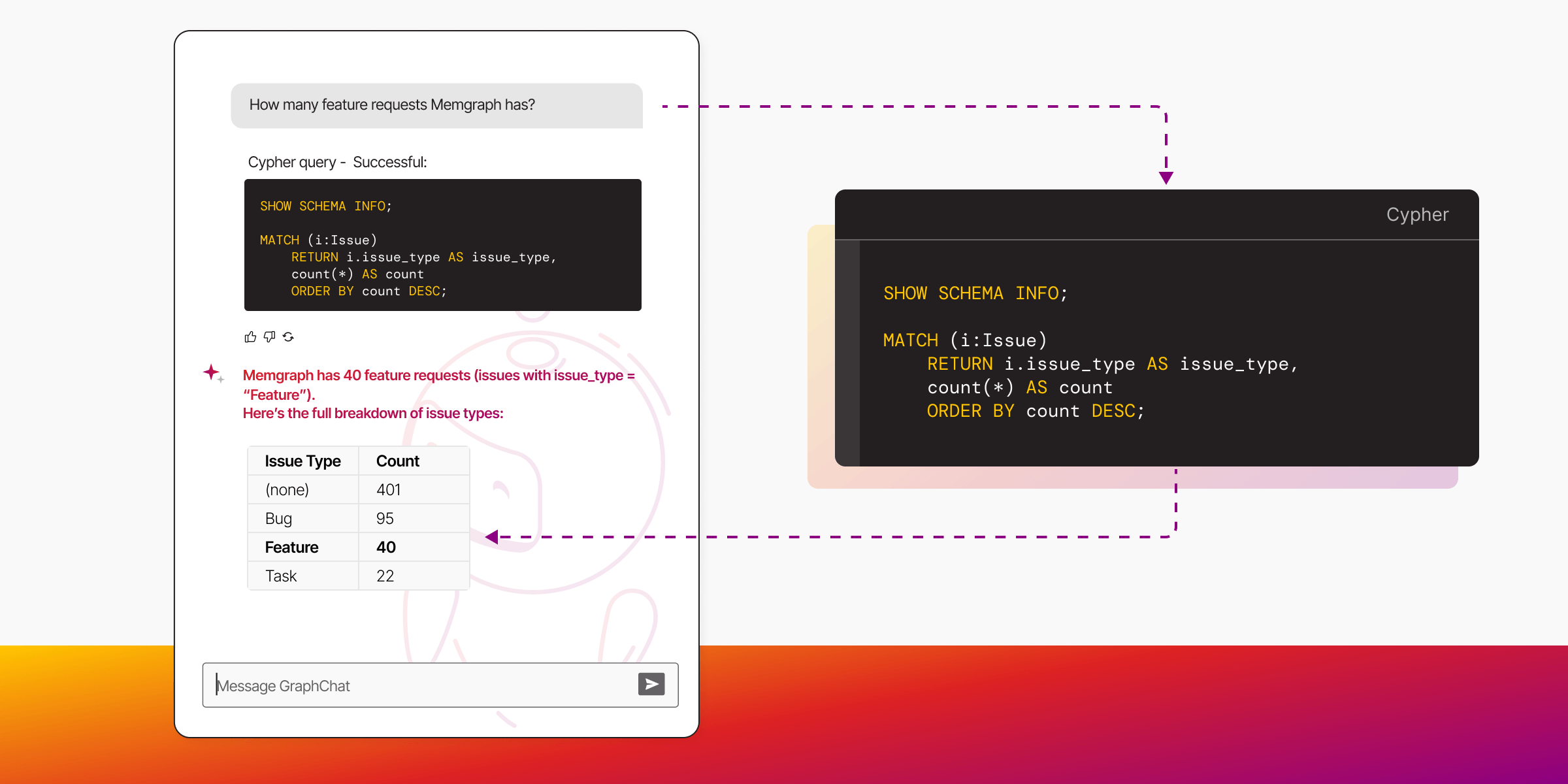Click the Cypher label on the code panel

point(1417,215)
